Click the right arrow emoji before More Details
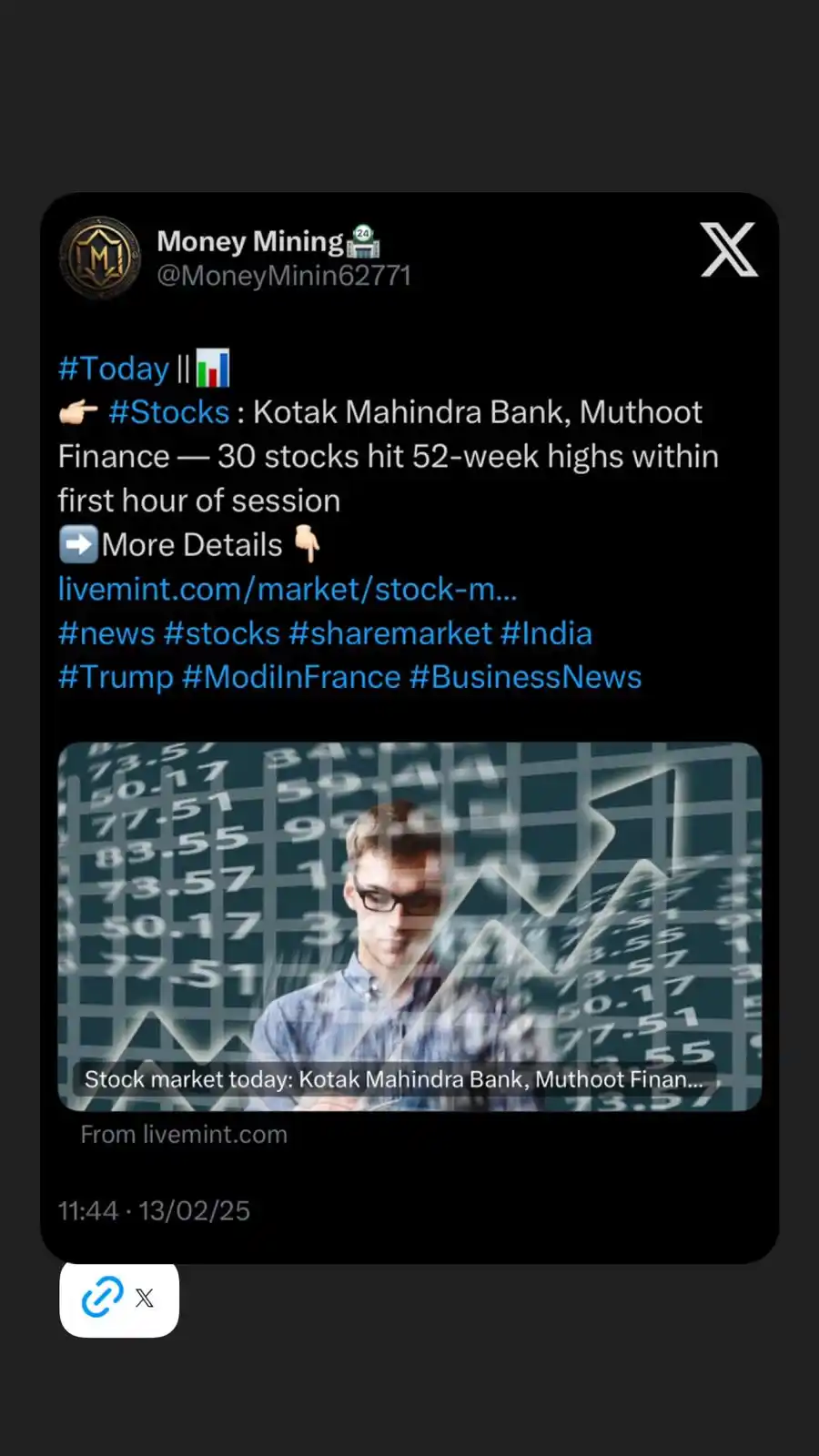The image size is (819, 1456). click(78, 543)
